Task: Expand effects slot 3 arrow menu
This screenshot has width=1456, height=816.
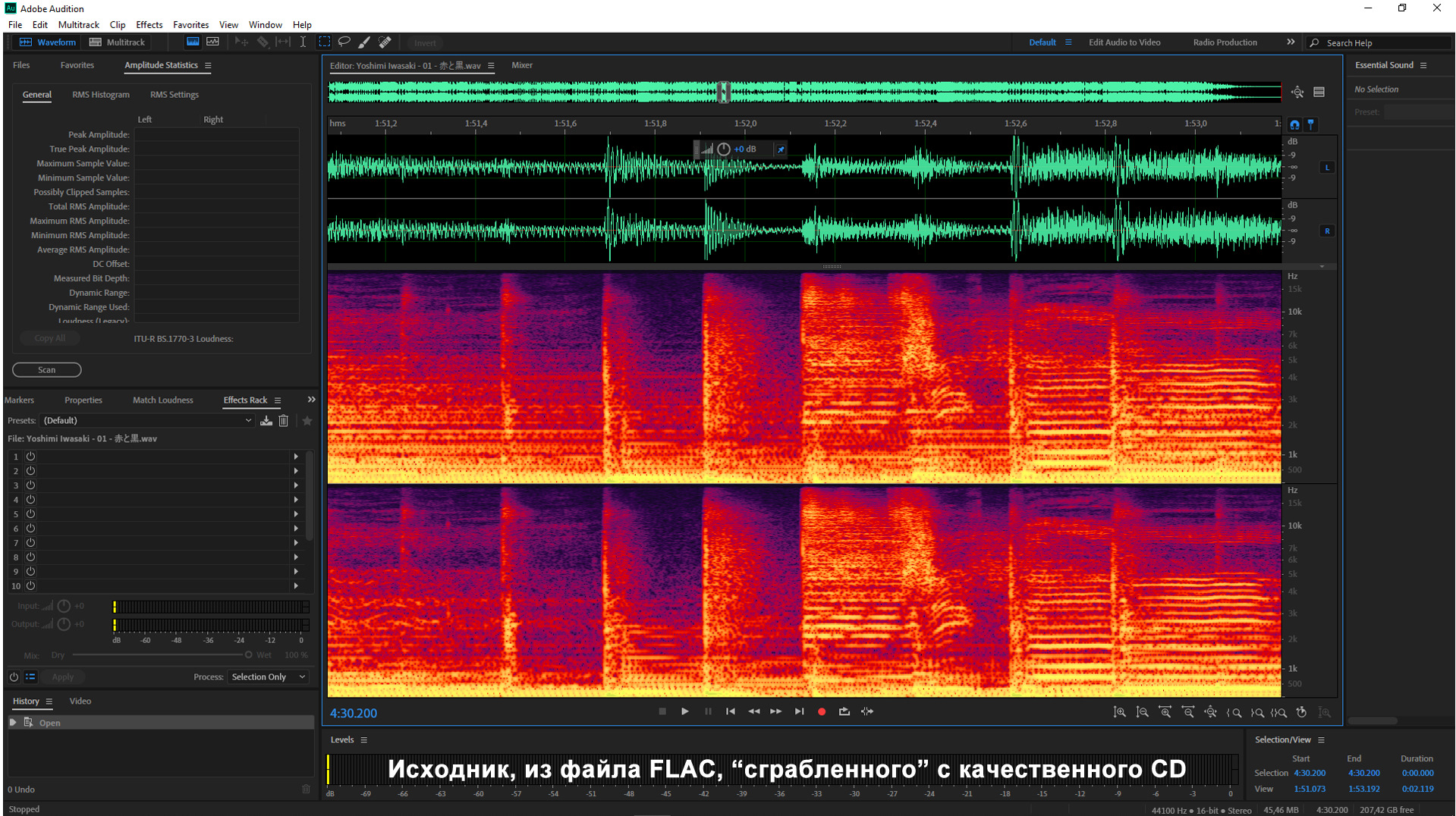Action: [x=296, y=485]
